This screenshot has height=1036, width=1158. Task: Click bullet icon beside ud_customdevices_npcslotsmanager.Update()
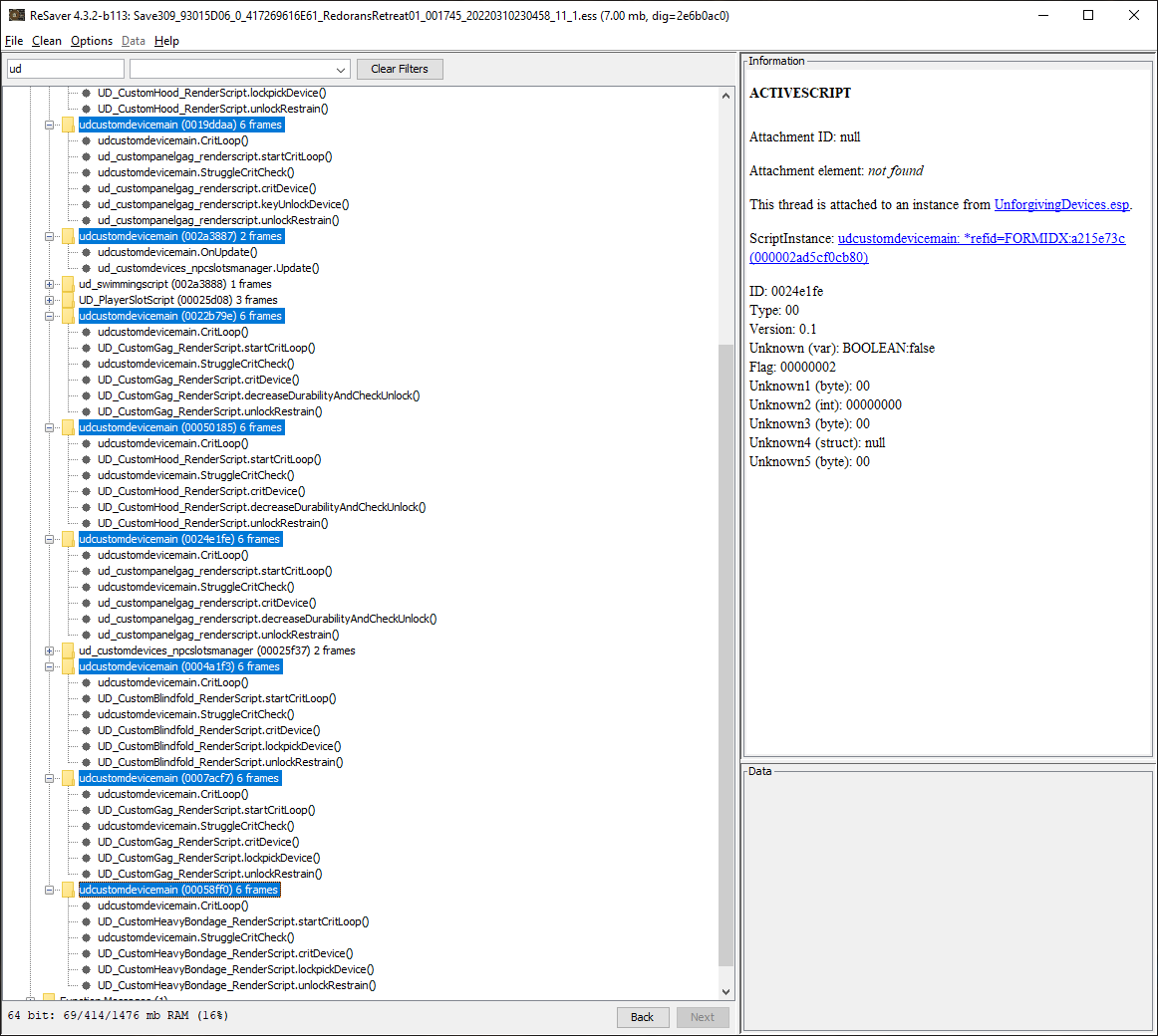pyautogui.click(x=87, y=268)
